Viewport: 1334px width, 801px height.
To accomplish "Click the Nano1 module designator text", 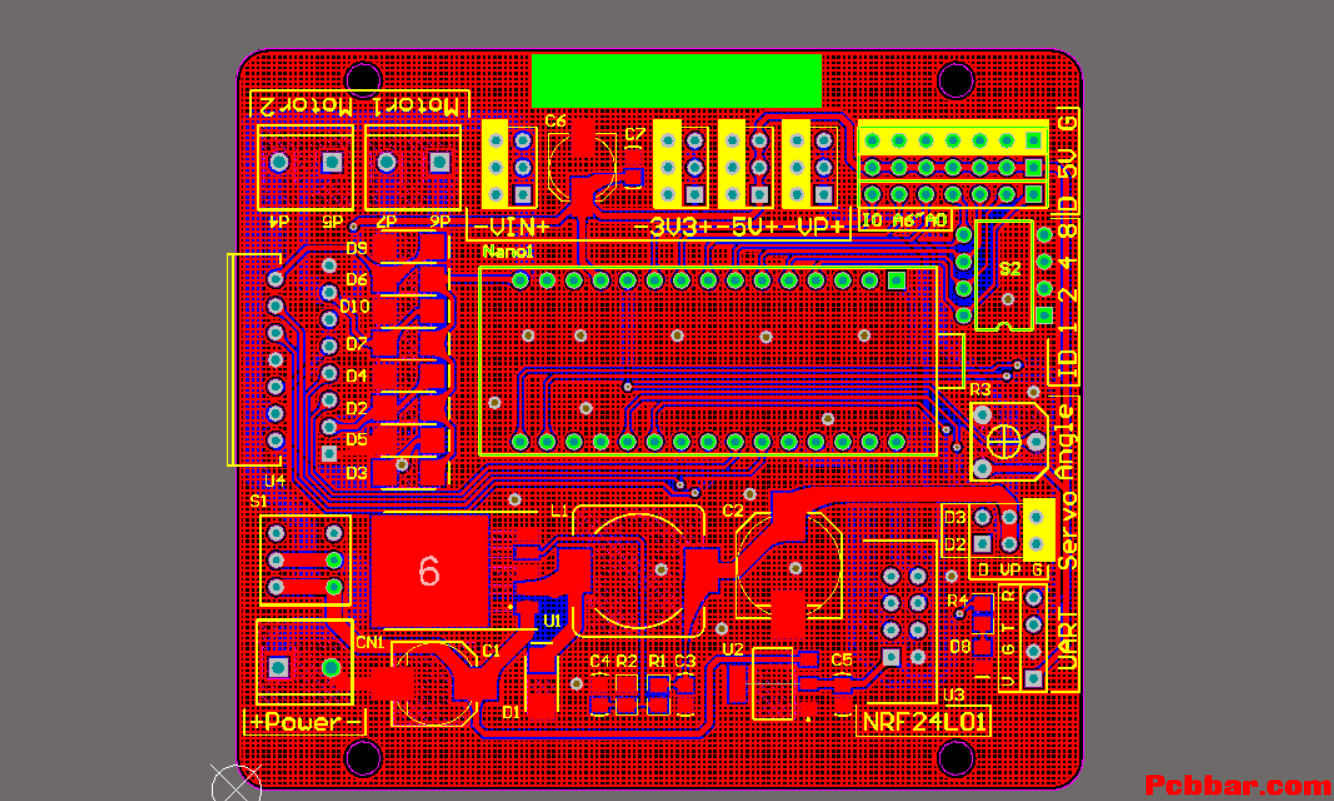I will point(501,253).
